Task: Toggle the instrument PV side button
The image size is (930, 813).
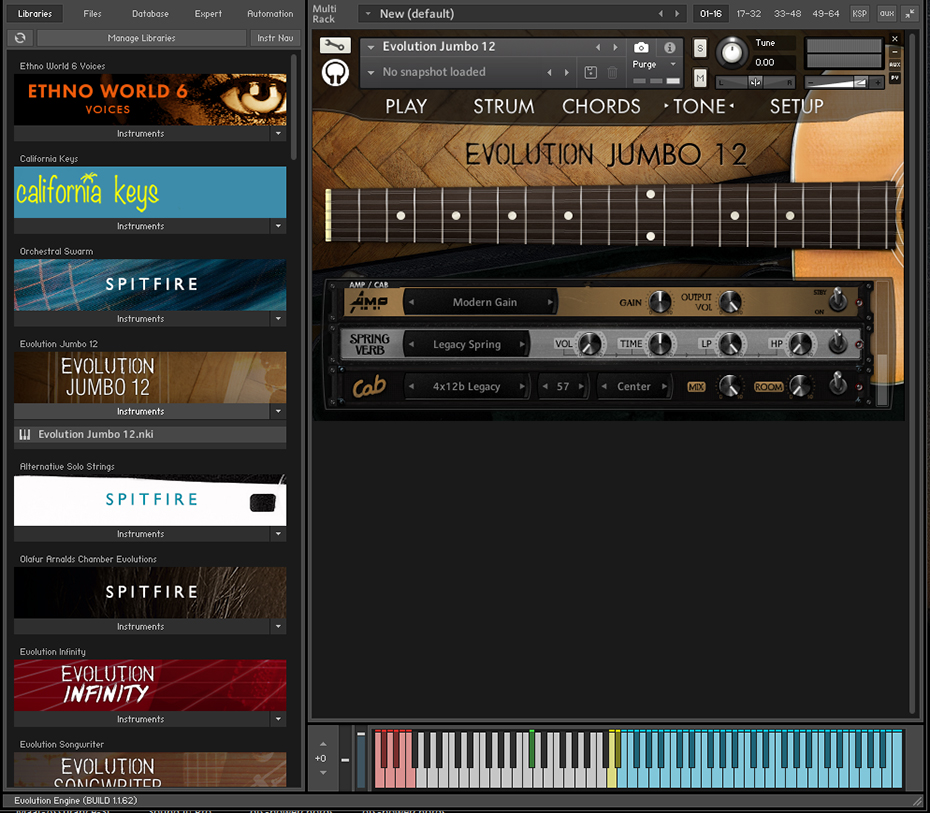Action: coord(894,78)
